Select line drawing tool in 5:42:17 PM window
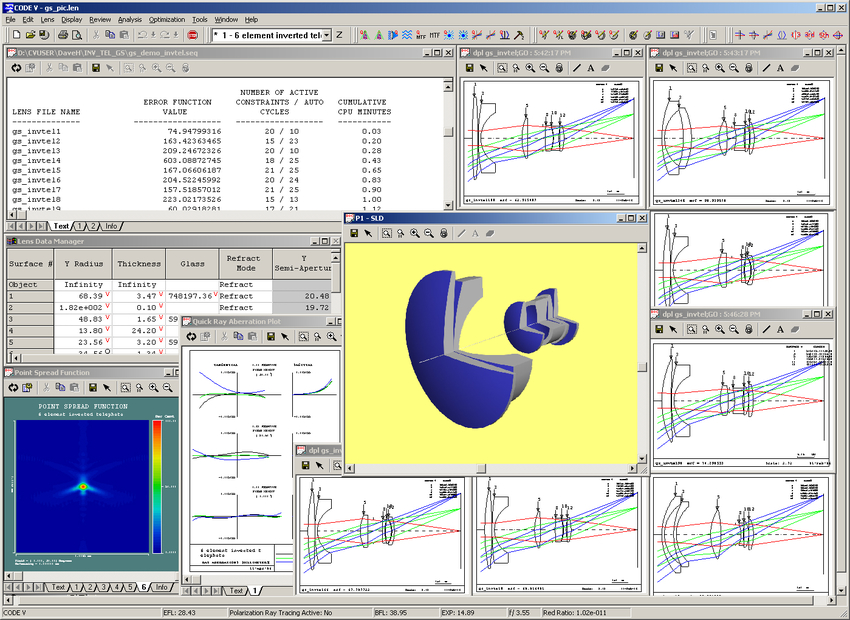The height and width of the screenshot is (620, 850). [x=576, y=68]
